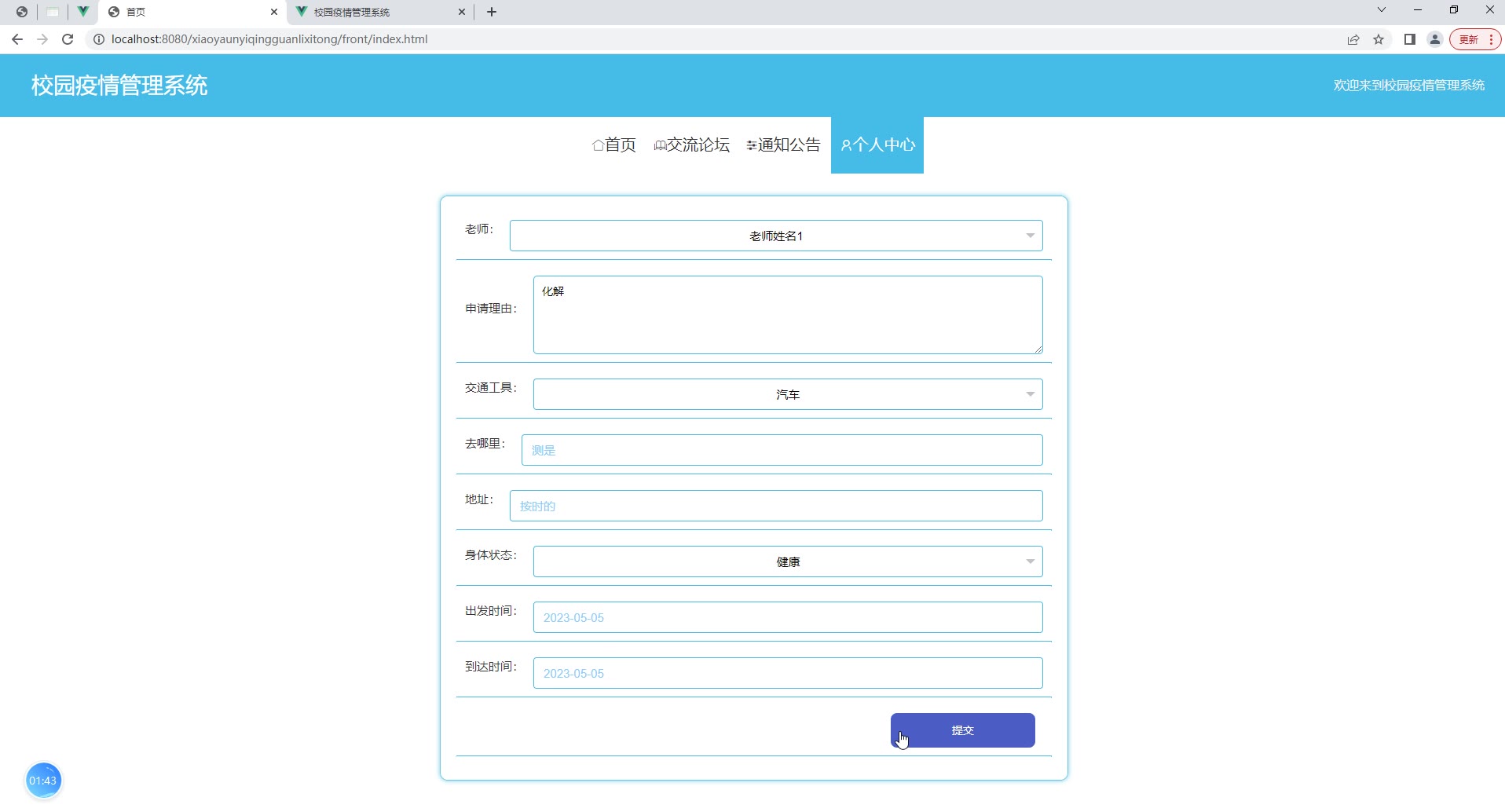
Task: Open the 老师 dropdown showing 老师姓名1
Action: (776, 236)
